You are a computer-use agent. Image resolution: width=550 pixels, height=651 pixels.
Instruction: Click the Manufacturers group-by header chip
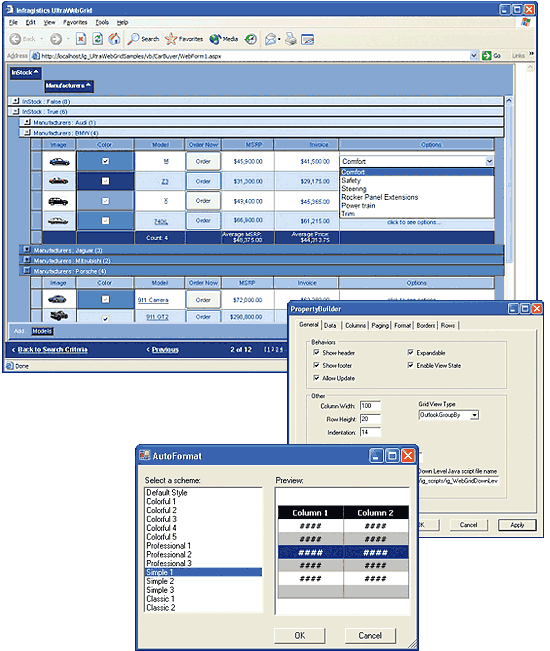pos(69,86)
